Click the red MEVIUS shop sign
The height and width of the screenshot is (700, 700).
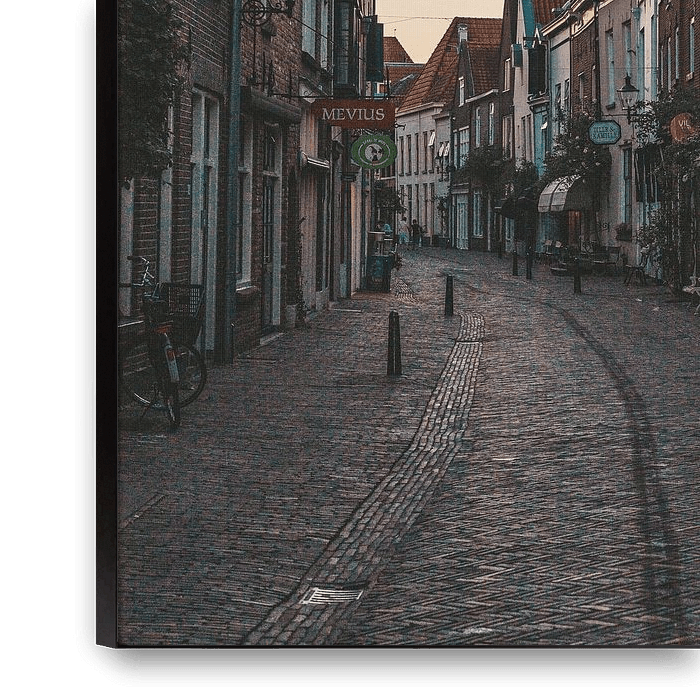point(356,114)
